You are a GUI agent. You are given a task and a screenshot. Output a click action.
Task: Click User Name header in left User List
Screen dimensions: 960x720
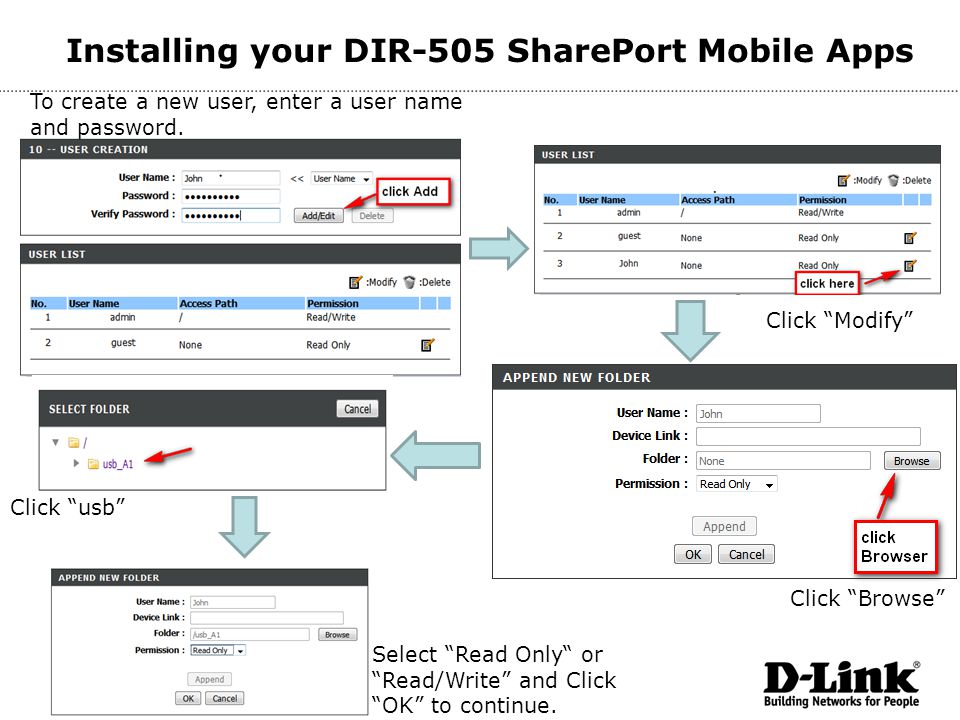(94, 304)
